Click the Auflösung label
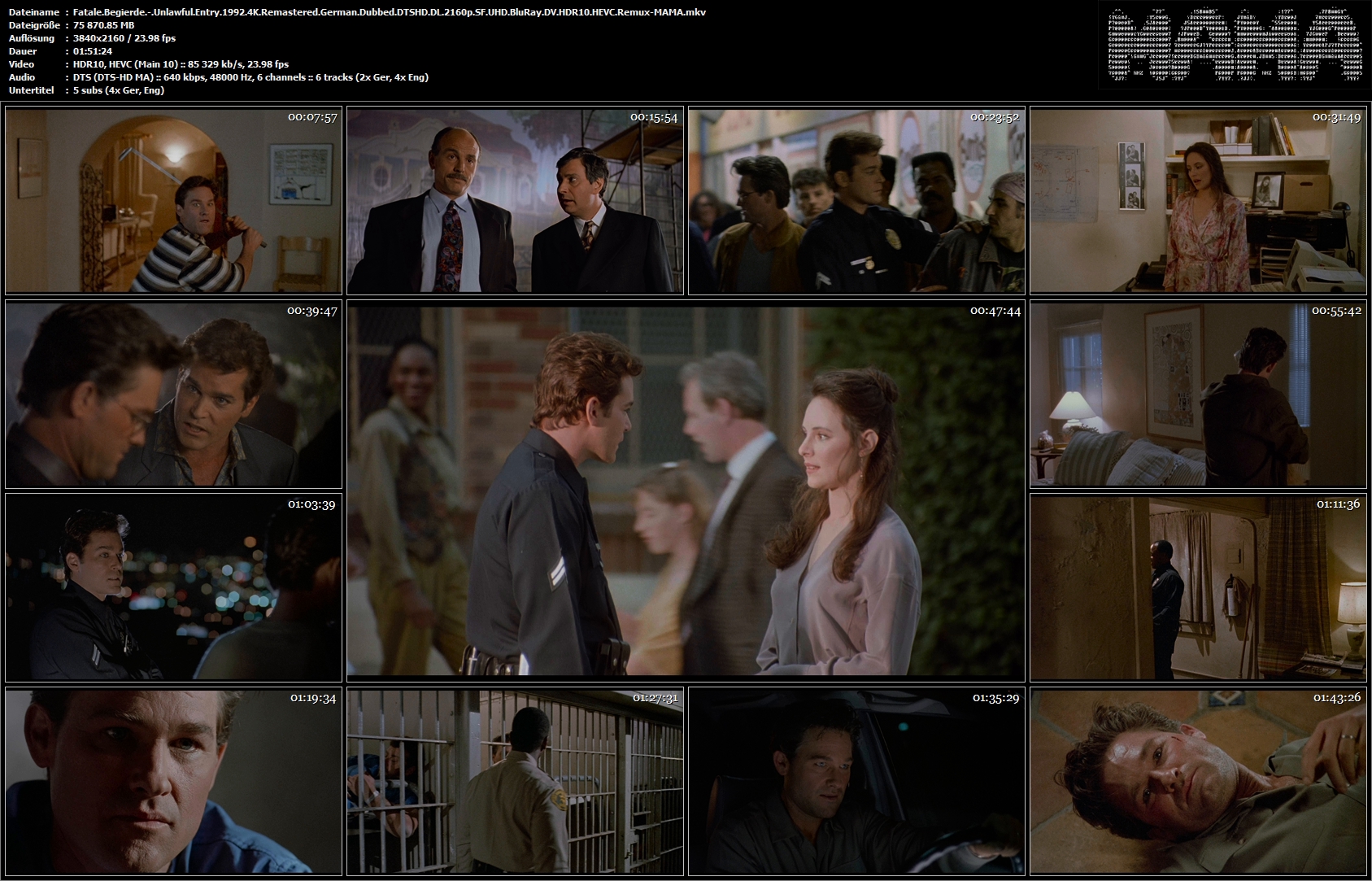 [32, 38]
